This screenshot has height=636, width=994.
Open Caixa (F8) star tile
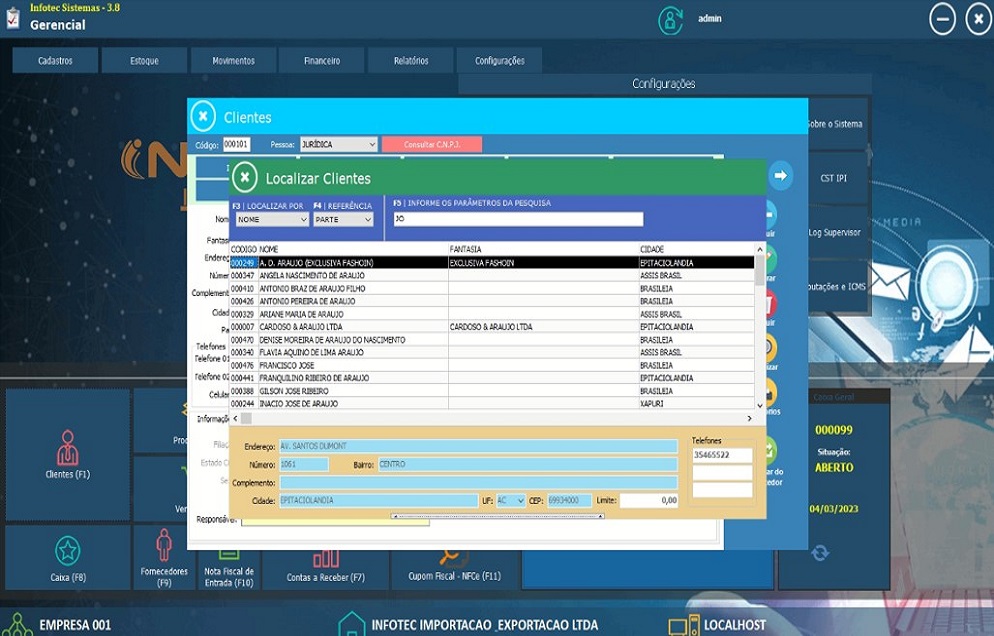coord(67,556)
